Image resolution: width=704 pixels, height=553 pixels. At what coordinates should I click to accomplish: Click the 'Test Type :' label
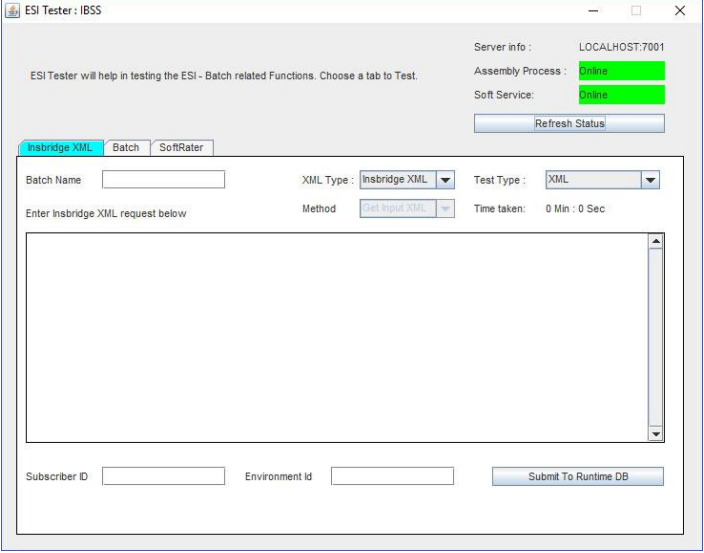tap(499, 180)
